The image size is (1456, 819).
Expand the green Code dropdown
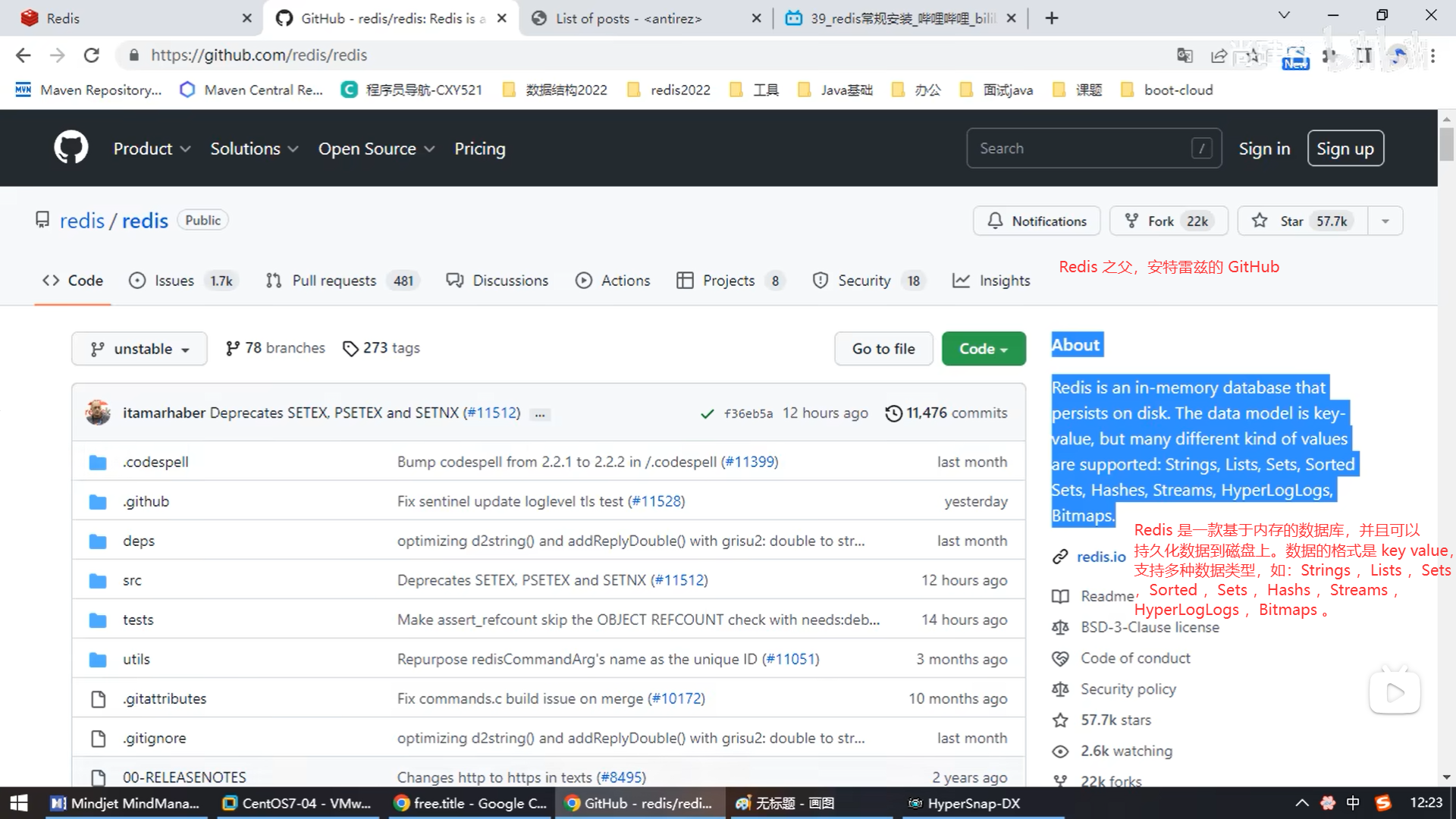pos(983,349)
